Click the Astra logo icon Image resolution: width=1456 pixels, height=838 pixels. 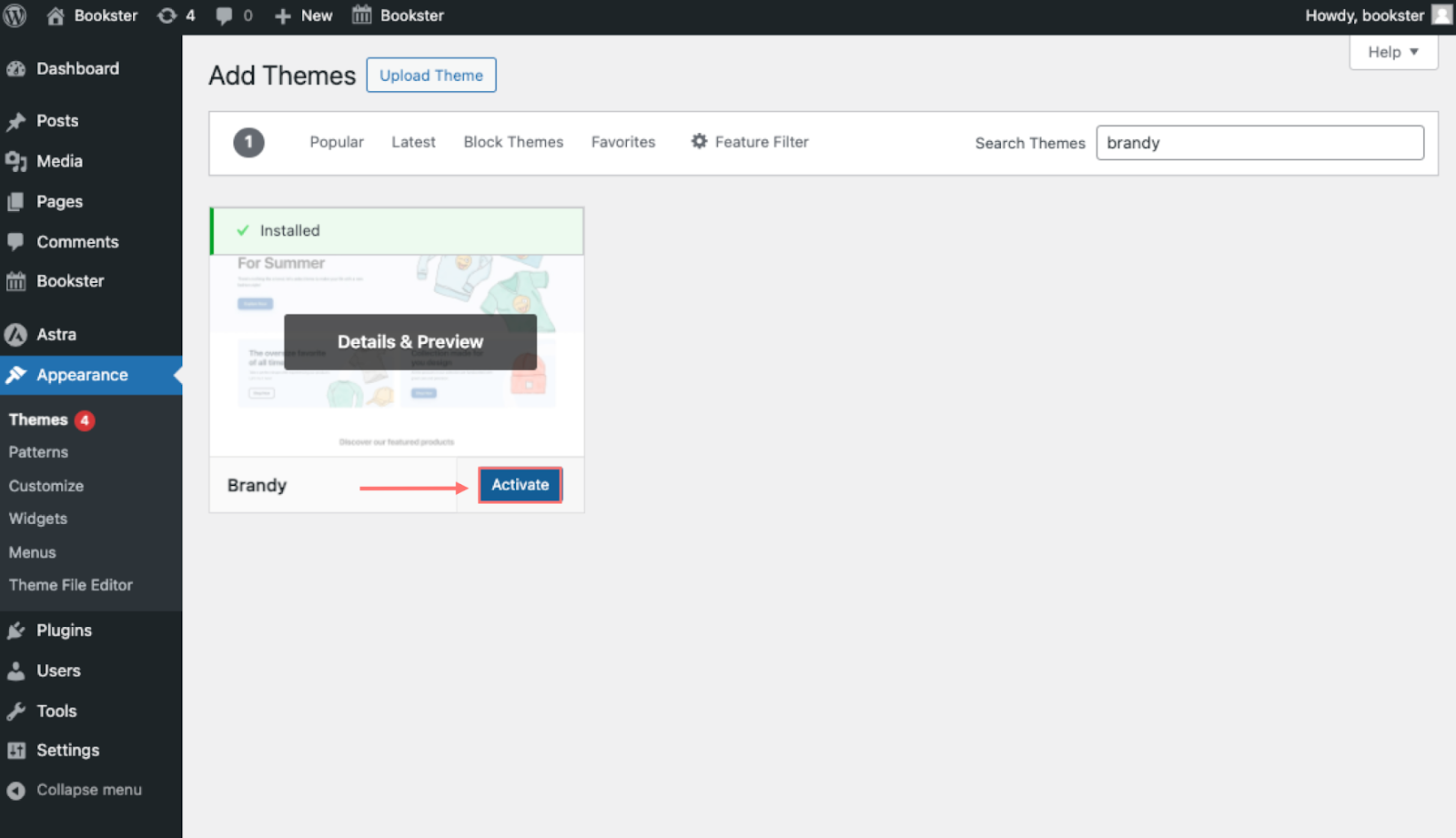pyautogui.click(x=15, y=335)
